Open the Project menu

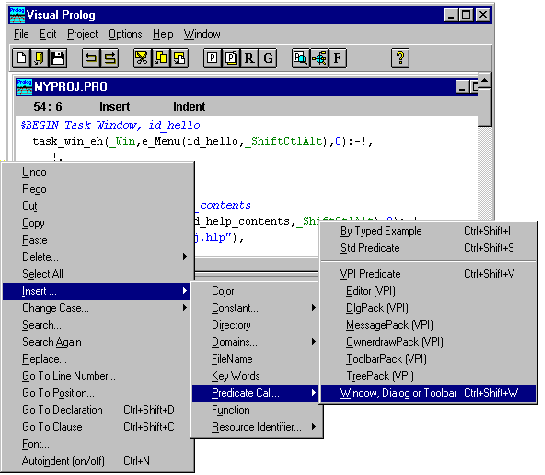coord(82,34)
